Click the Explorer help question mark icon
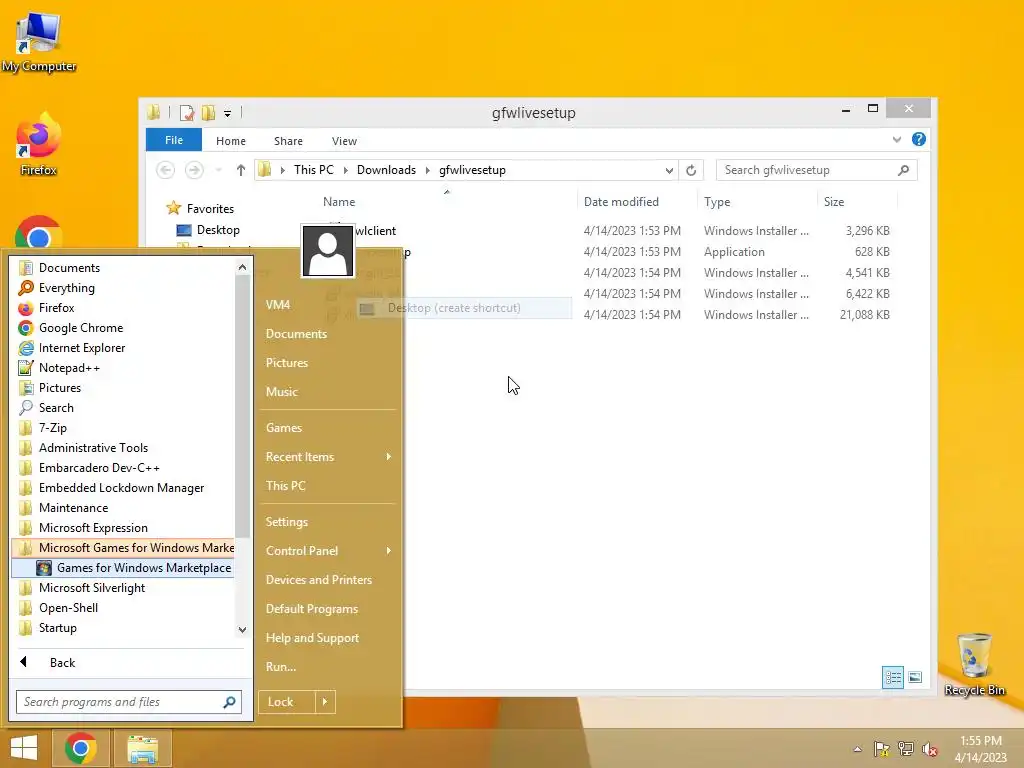The image size is (1024, 768). (919, 139)
